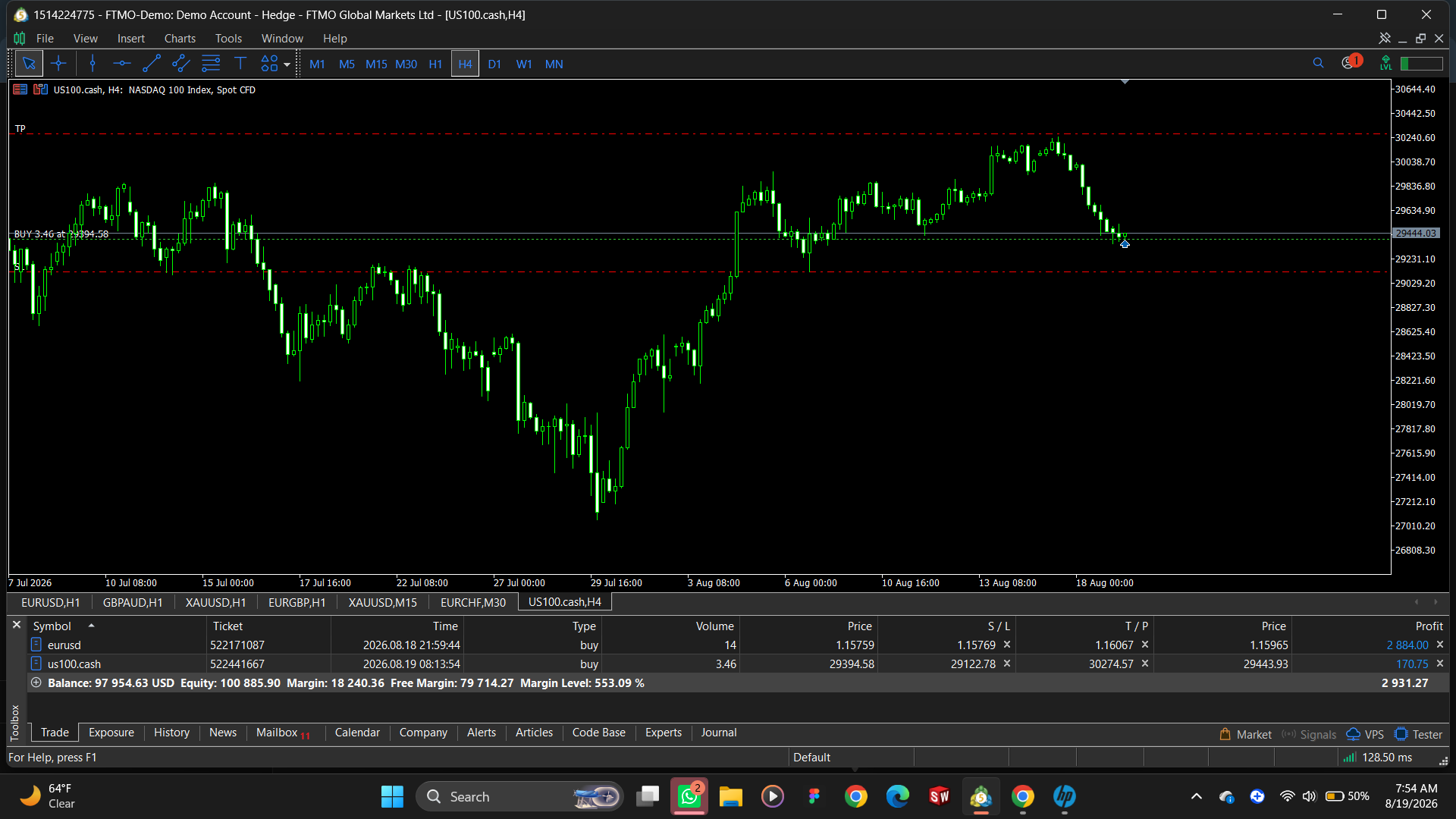Open the File menu

(45, 39)
